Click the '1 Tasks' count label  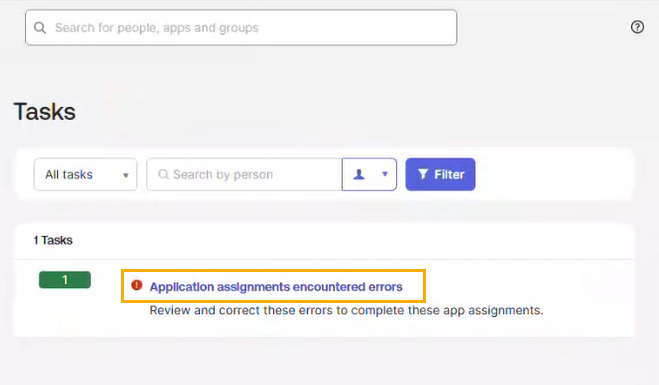pyautogui.click(x=53, y=240)
